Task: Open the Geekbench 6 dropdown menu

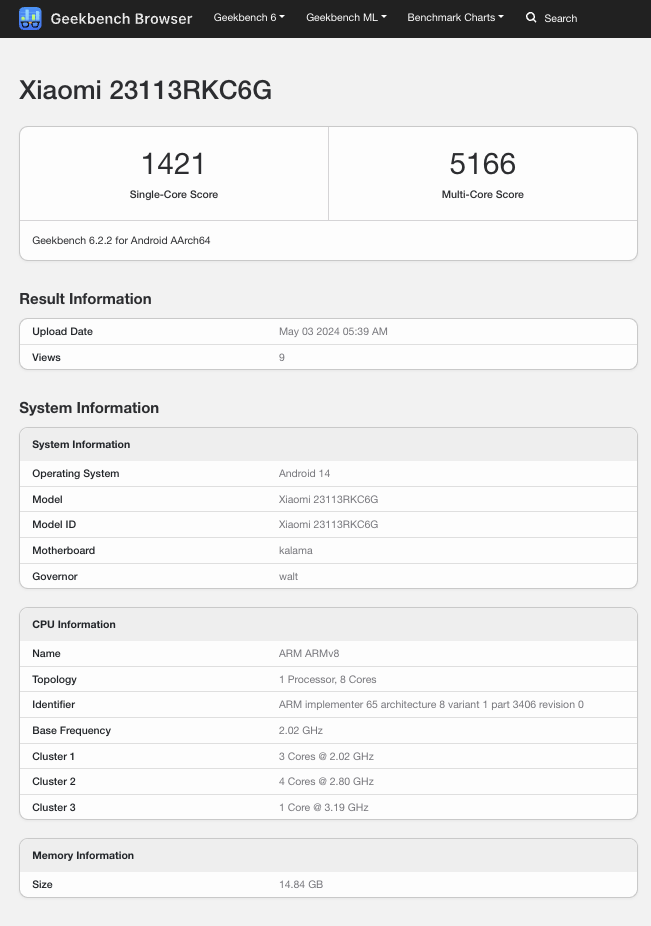Action: 249,18
